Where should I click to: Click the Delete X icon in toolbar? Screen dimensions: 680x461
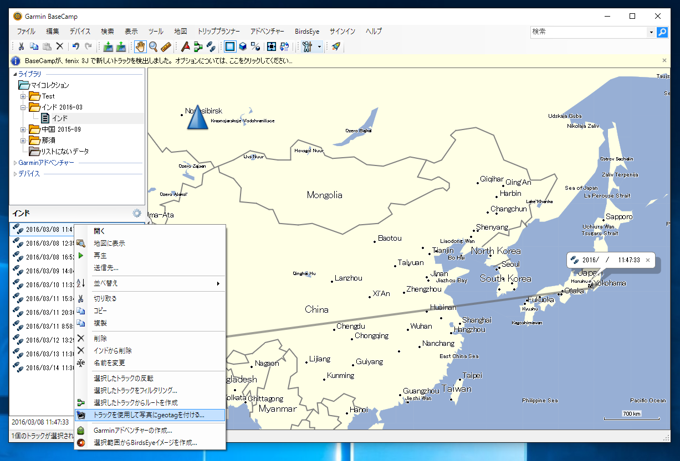tap(60, 46)
